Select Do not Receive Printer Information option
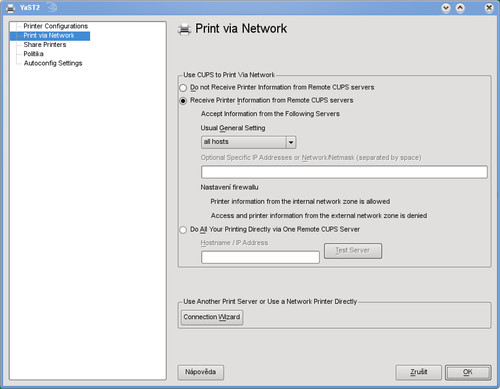The image size is (500, 389). (183, 88)
